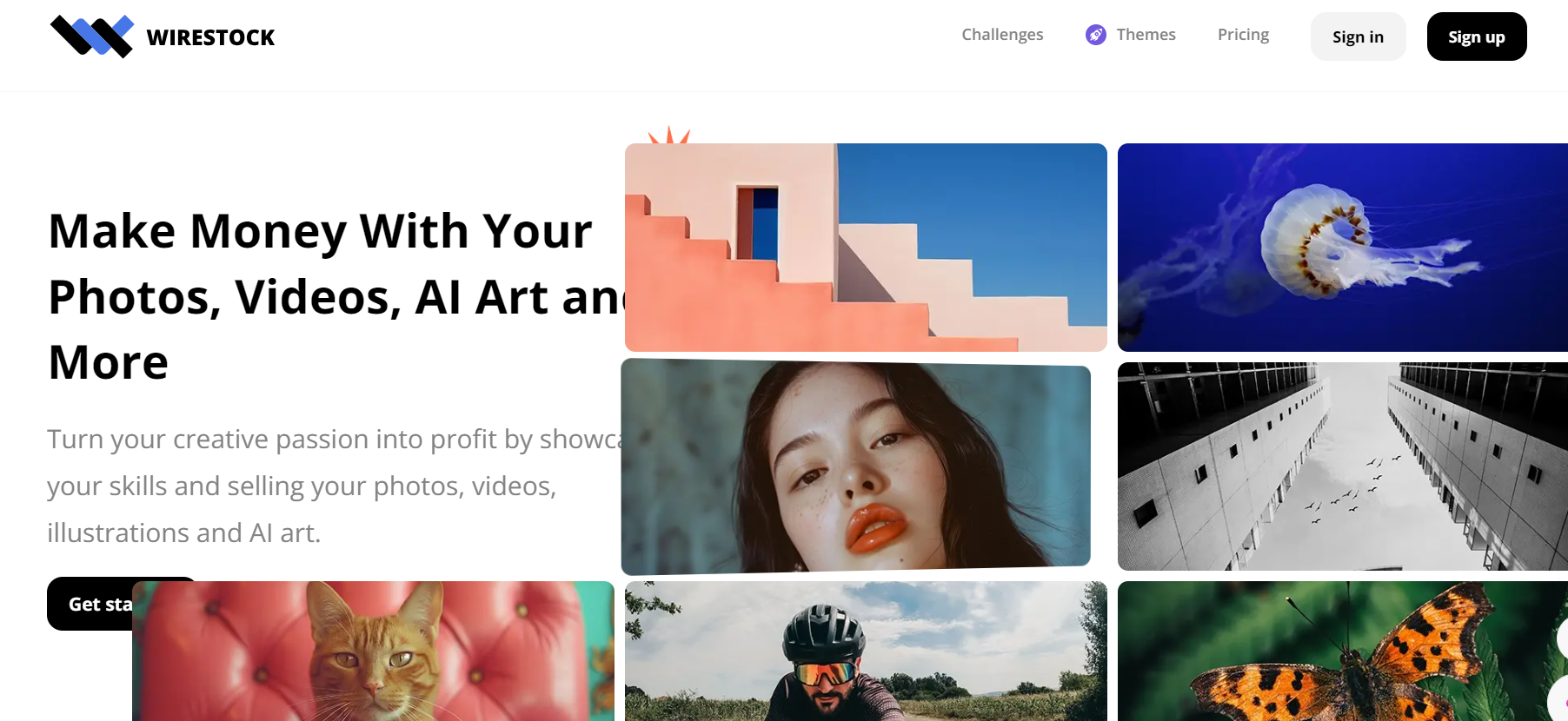Image resolution: width=1568 pixels, height=721 pixels.
Task: Click the 'Make Money With Your' headline
Action: [x=320, y=231]
